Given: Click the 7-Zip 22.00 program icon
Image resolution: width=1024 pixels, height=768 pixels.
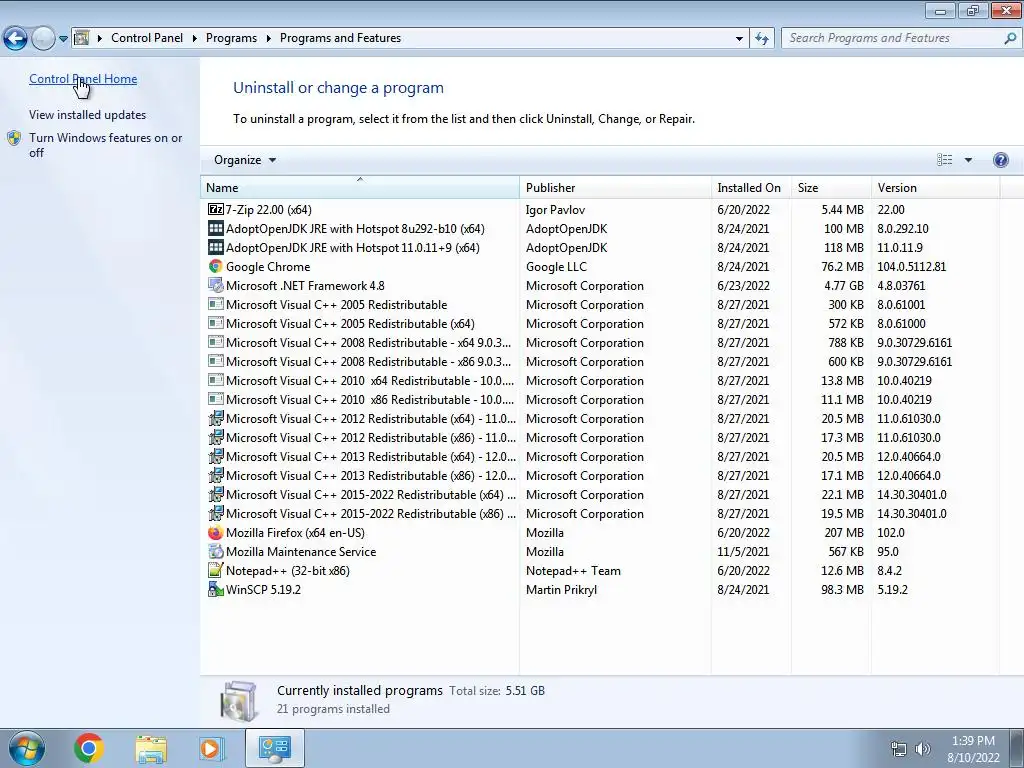Looking at the screenshot, I should click(x=216, y=210).
